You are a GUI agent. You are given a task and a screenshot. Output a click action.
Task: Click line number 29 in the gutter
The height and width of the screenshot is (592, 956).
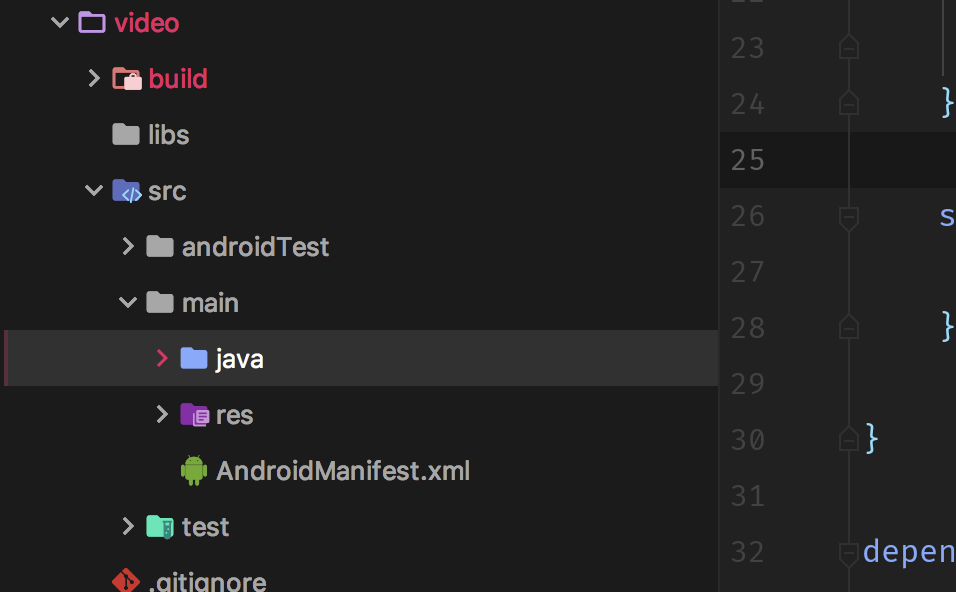(x=747, y=384)
